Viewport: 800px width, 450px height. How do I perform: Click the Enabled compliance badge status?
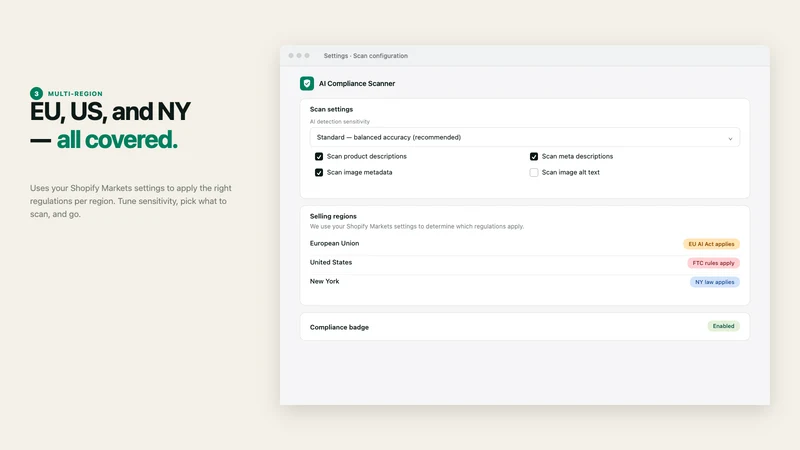[x=723, y=326]
